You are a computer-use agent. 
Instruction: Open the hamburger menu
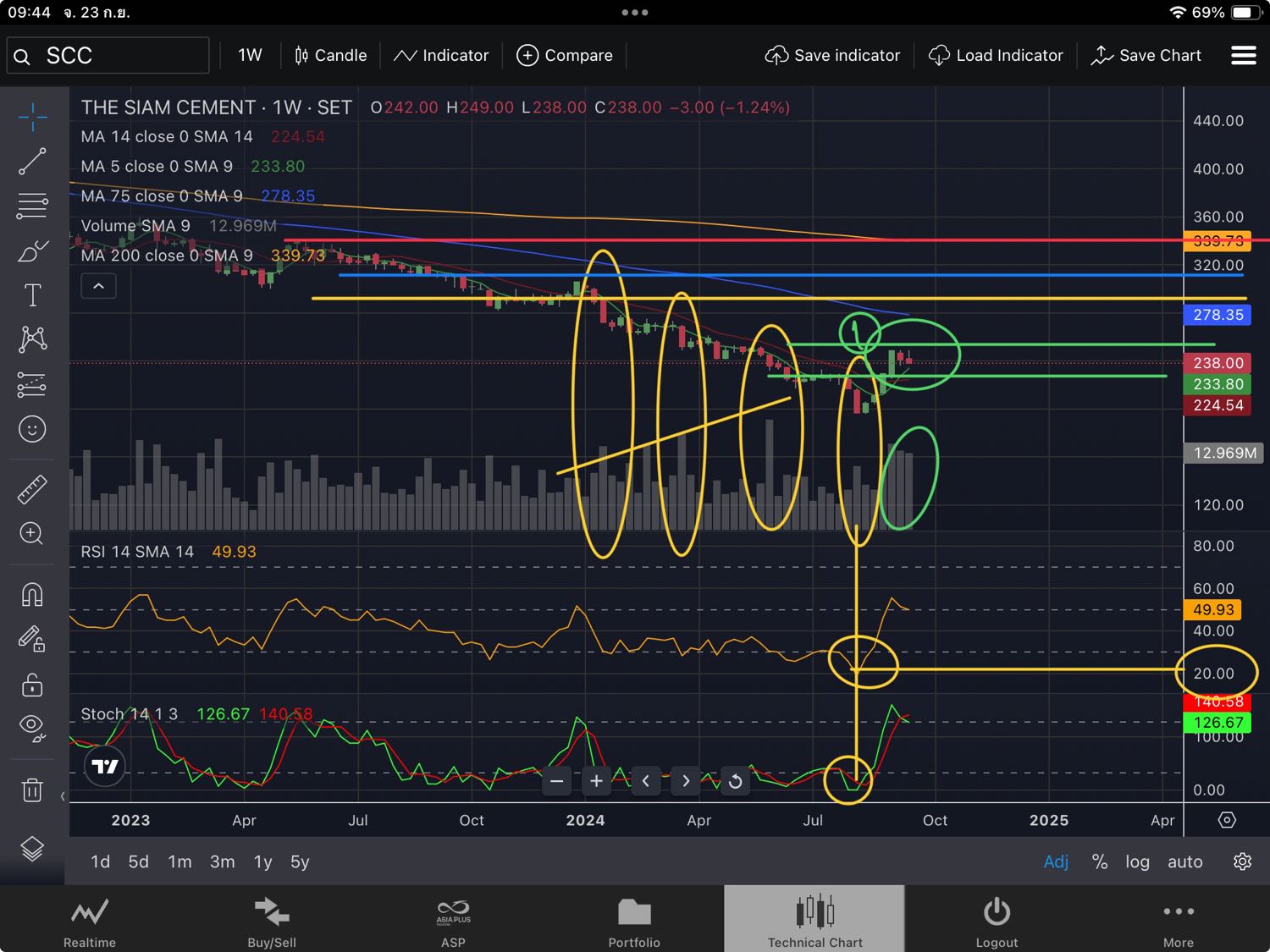(1243, 55)
